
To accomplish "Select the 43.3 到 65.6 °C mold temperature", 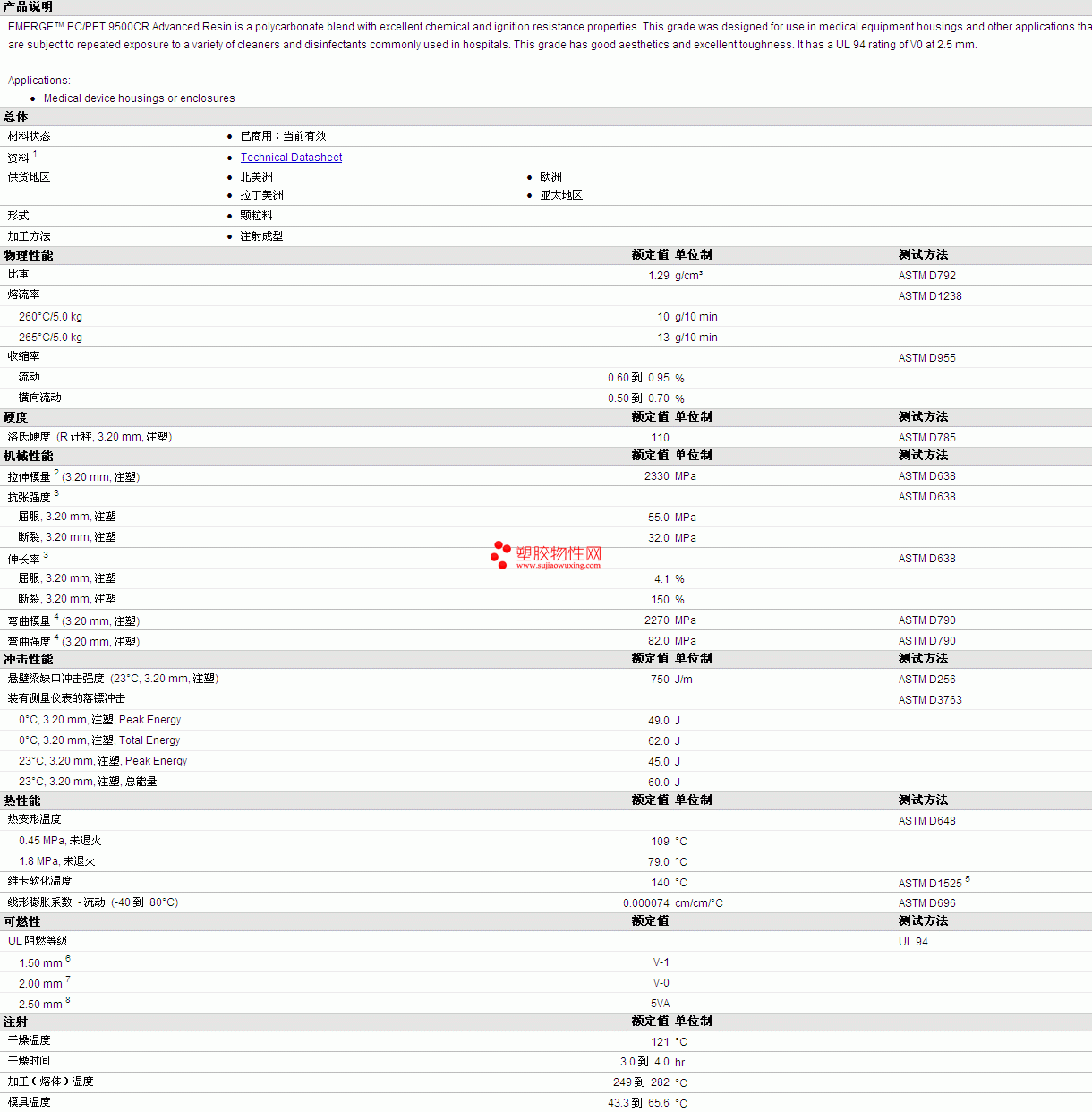I will coord(647,1104).
